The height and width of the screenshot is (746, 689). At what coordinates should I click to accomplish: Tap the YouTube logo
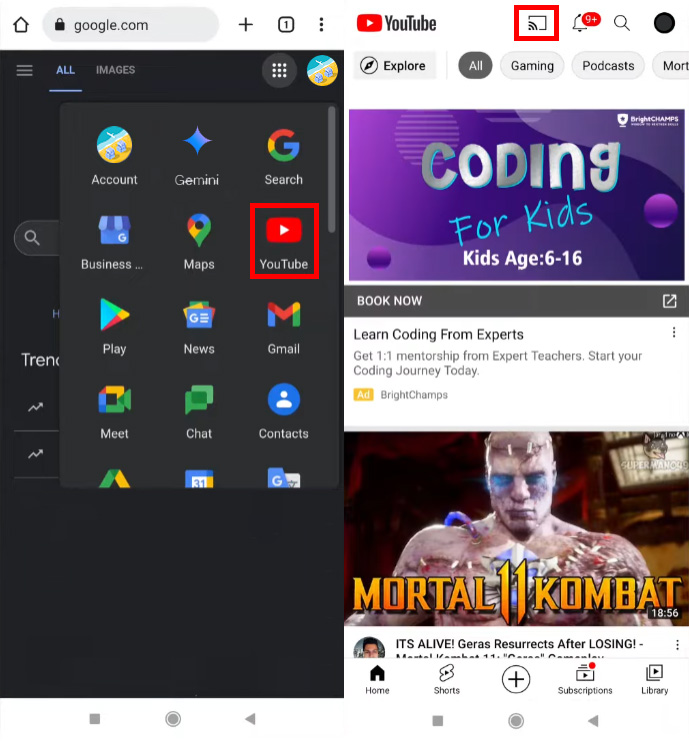396,23
